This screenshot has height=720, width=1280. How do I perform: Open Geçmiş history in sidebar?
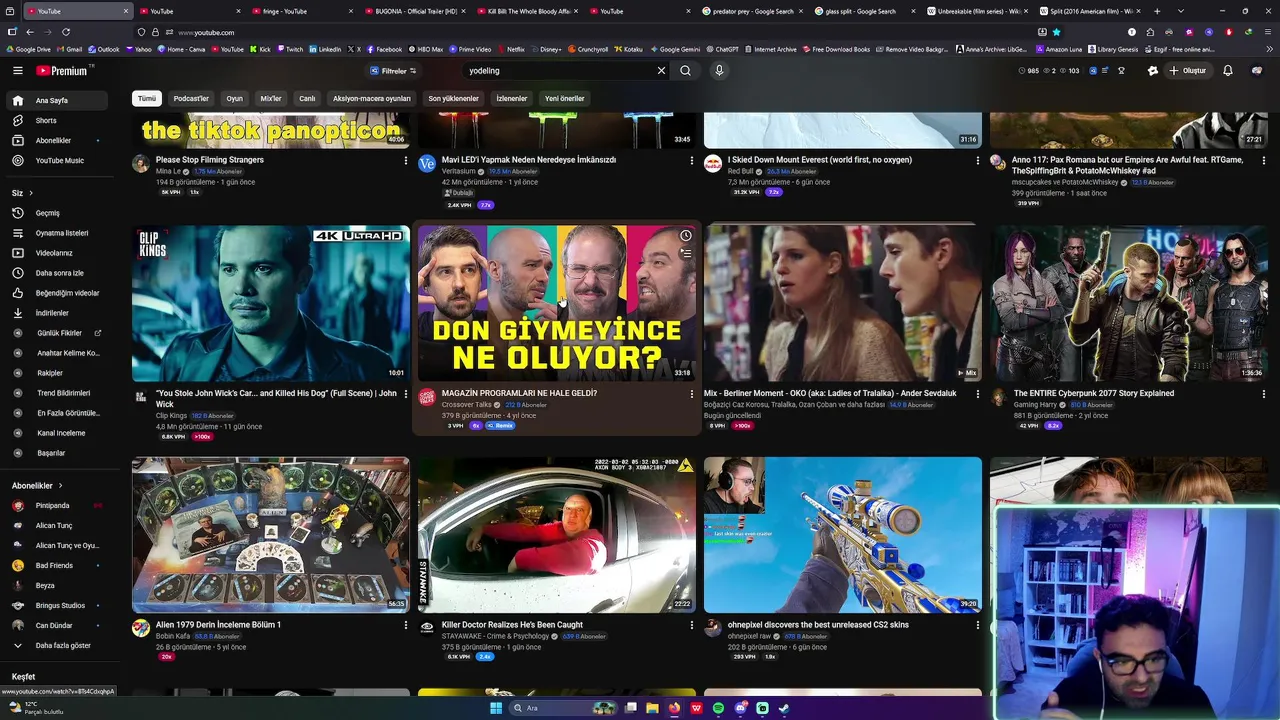tap(58, 213)
